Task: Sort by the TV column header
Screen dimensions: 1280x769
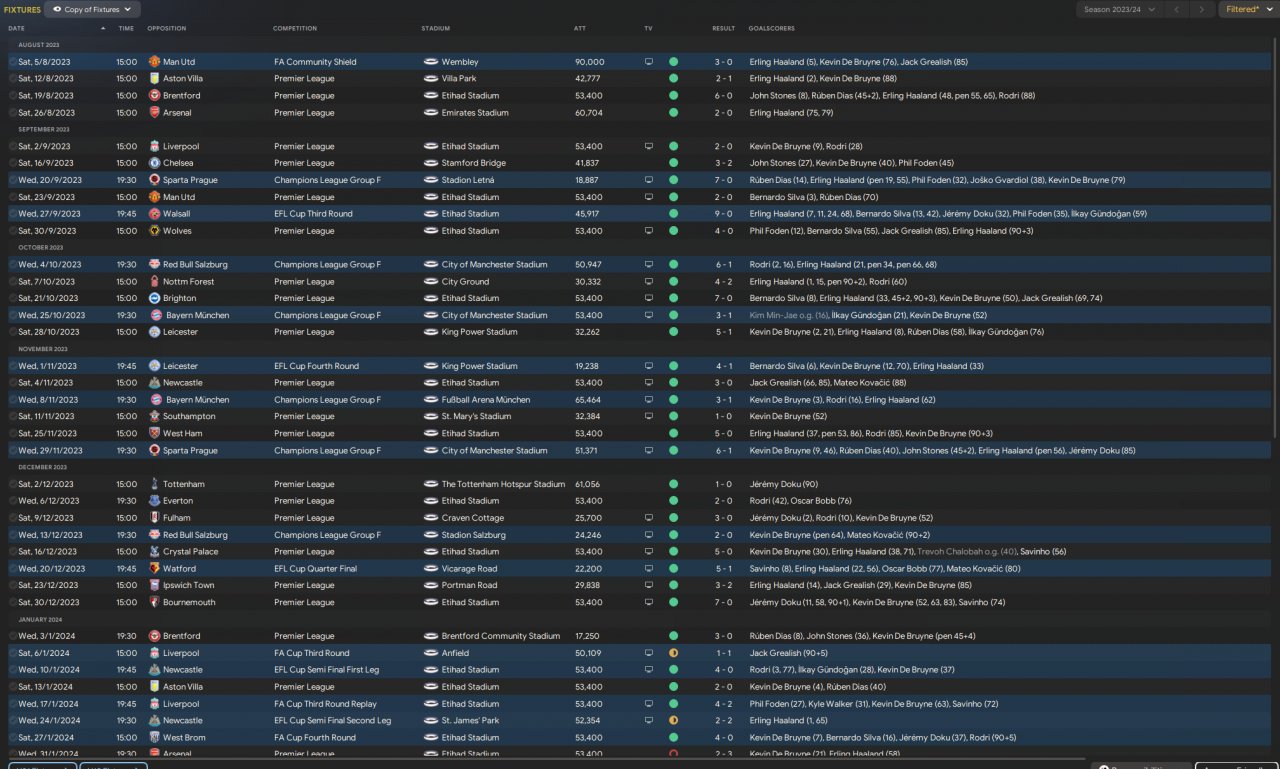Action: click(x=648, y=28)
